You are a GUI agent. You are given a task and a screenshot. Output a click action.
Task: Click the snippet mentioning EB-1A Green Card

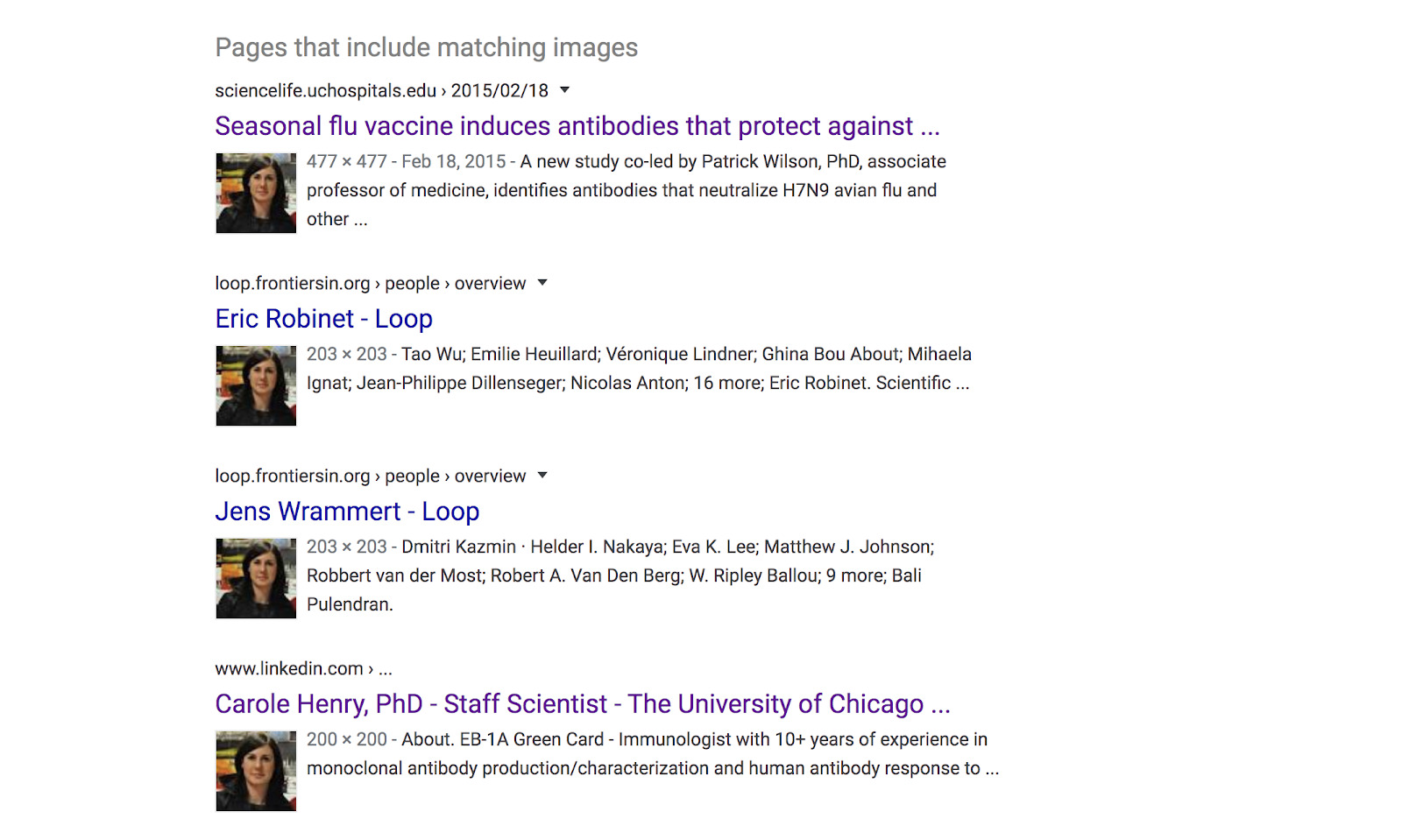click(x=652, y=754)
